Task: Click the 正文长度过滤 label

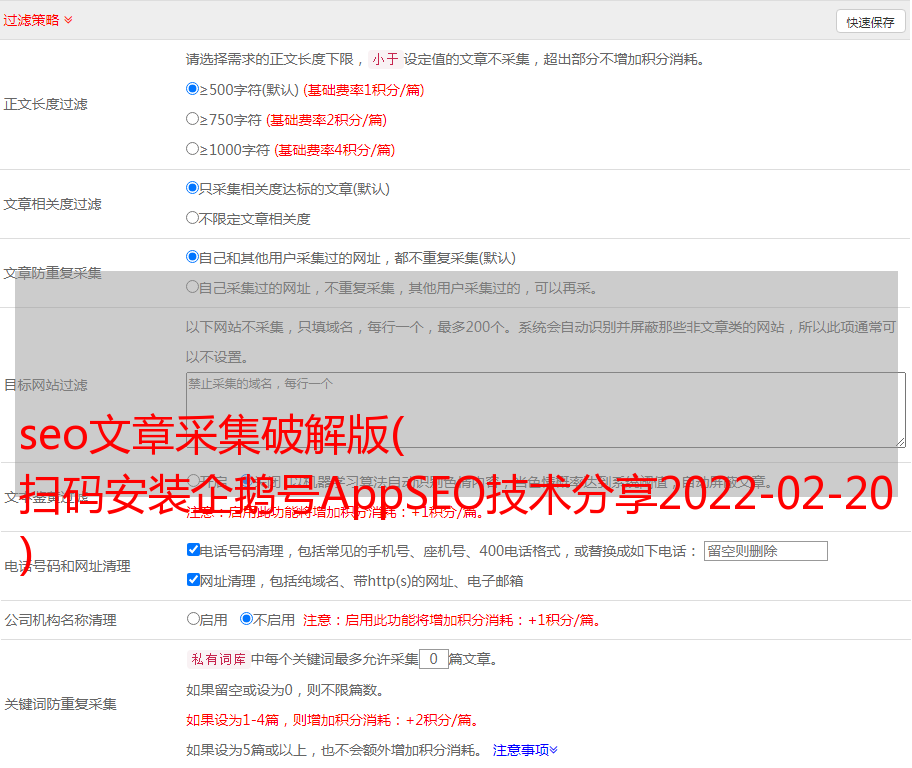Action: coord(45,104)
